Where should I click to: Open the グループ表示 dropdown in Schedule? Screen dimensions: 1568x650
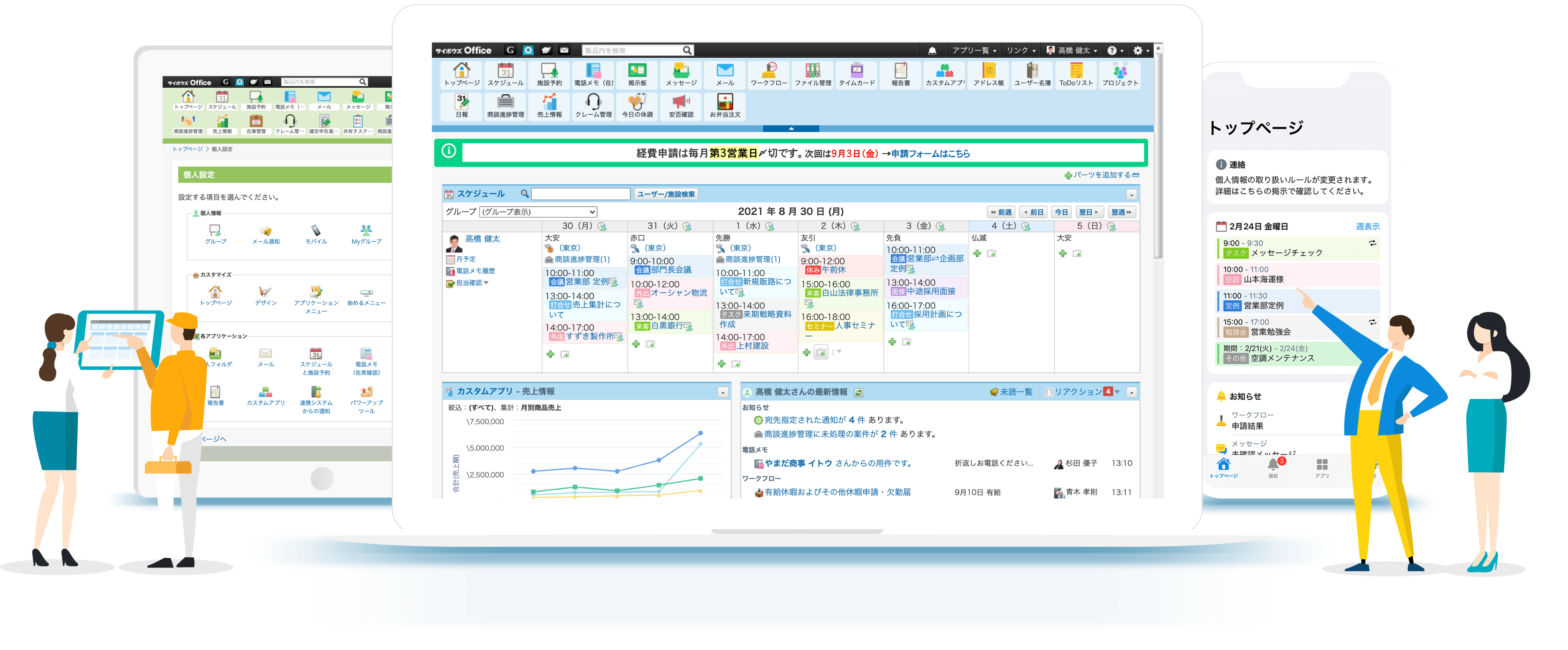coord(538,212)
